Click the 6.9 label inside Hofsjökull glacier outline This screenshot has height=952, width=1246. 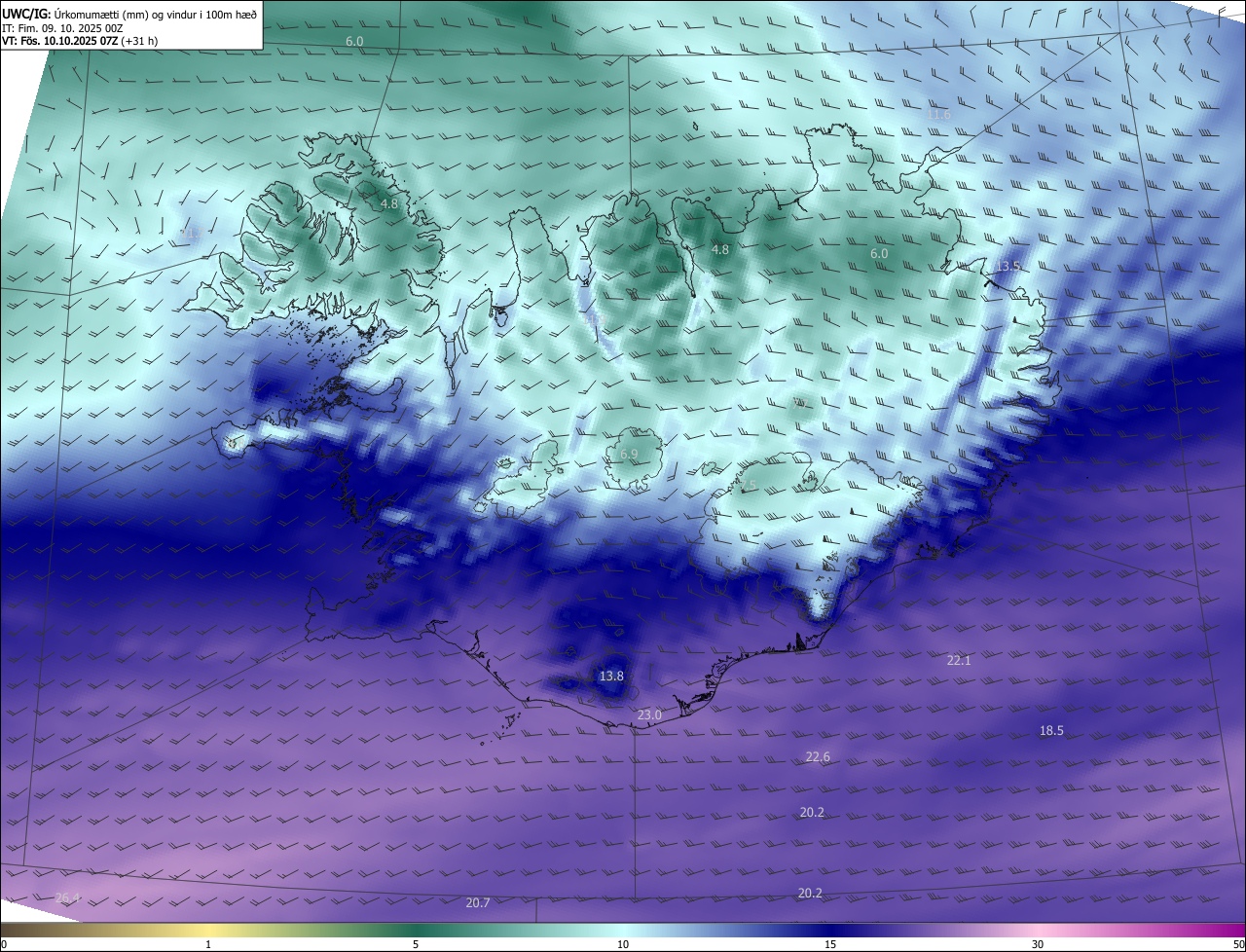click(628, 455)
